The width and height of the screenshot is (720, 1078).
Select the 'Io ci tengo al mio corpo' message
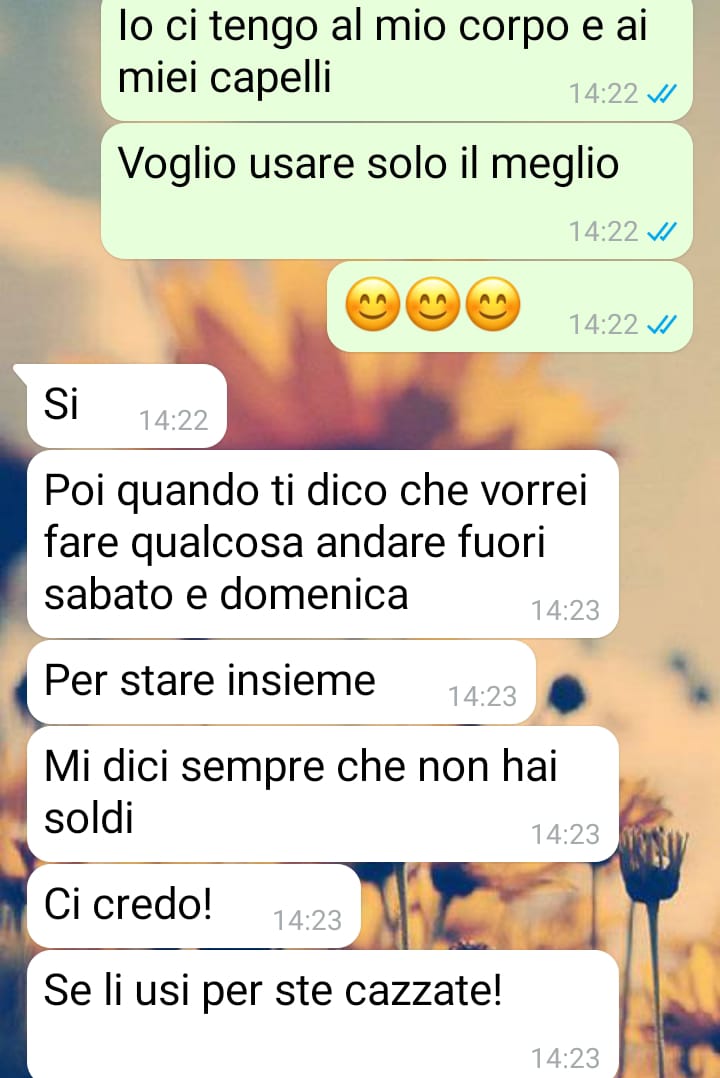click(397, 58)
